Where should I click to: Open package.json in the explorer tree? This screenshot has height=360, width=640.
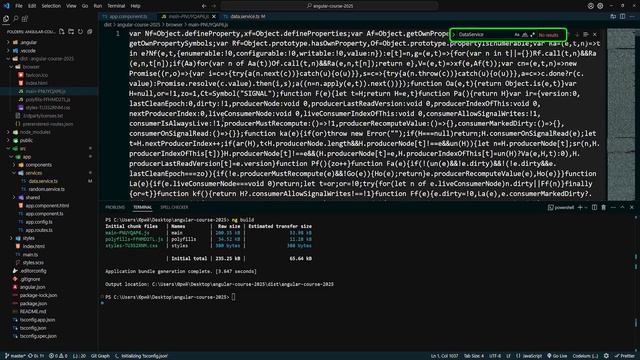click(x=33, y=304)
